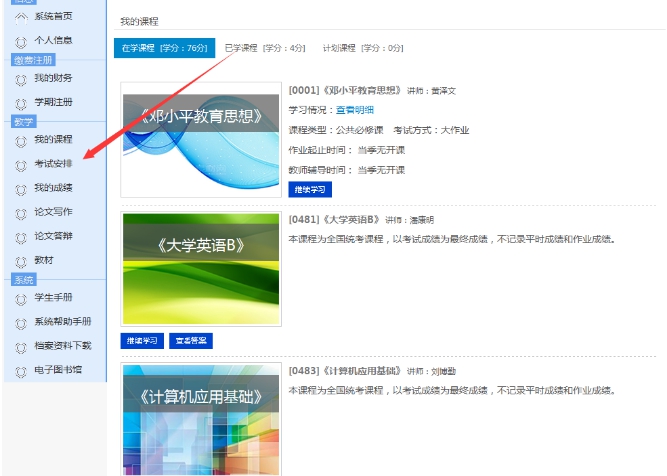Click the icon beside 系统帮助手册
This screenshot has height=476, width=667.
click(21, 323)
